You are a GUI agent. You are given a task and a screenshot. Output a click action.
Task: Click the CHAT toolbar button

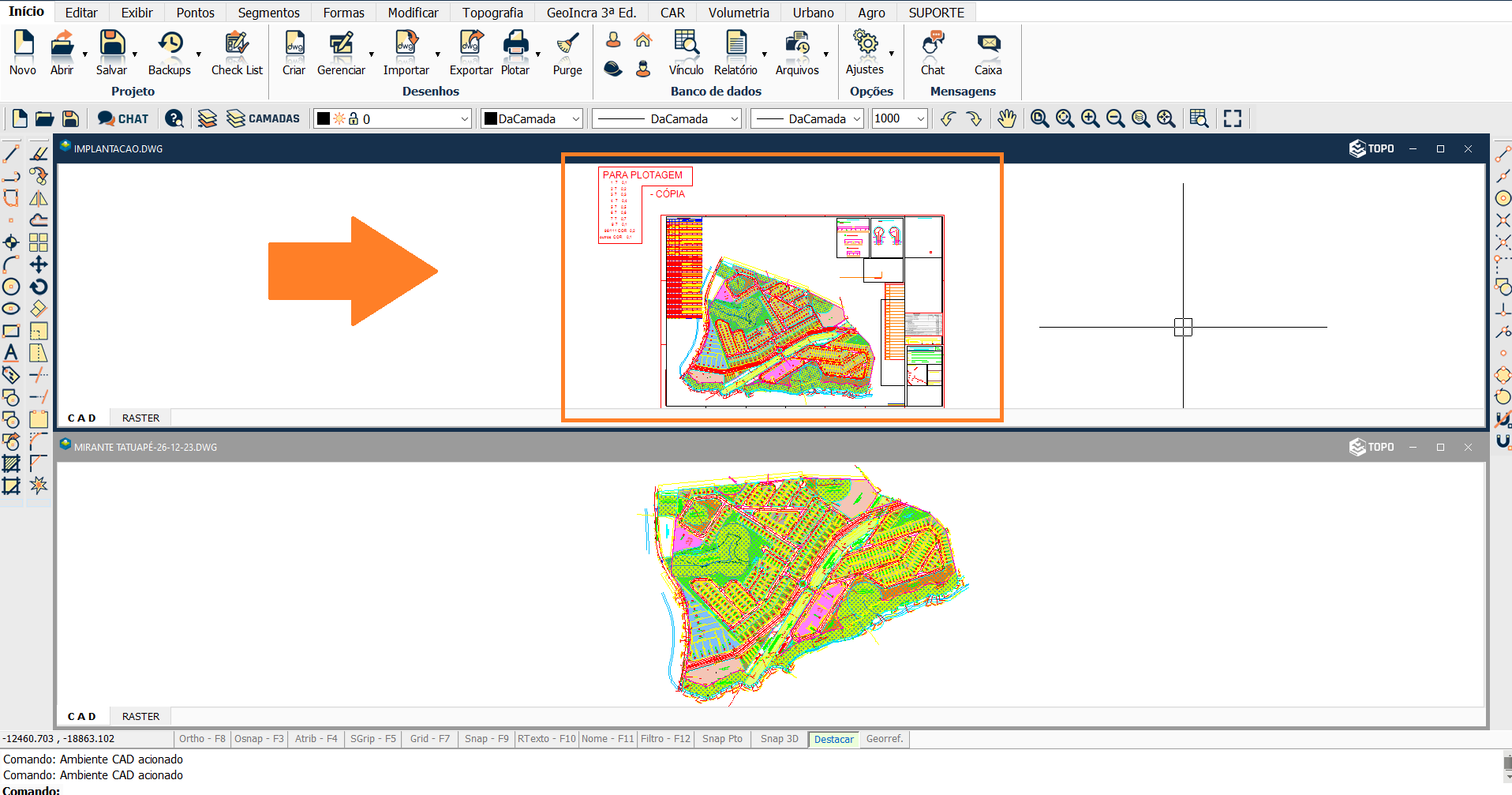(x=123, y=118)
